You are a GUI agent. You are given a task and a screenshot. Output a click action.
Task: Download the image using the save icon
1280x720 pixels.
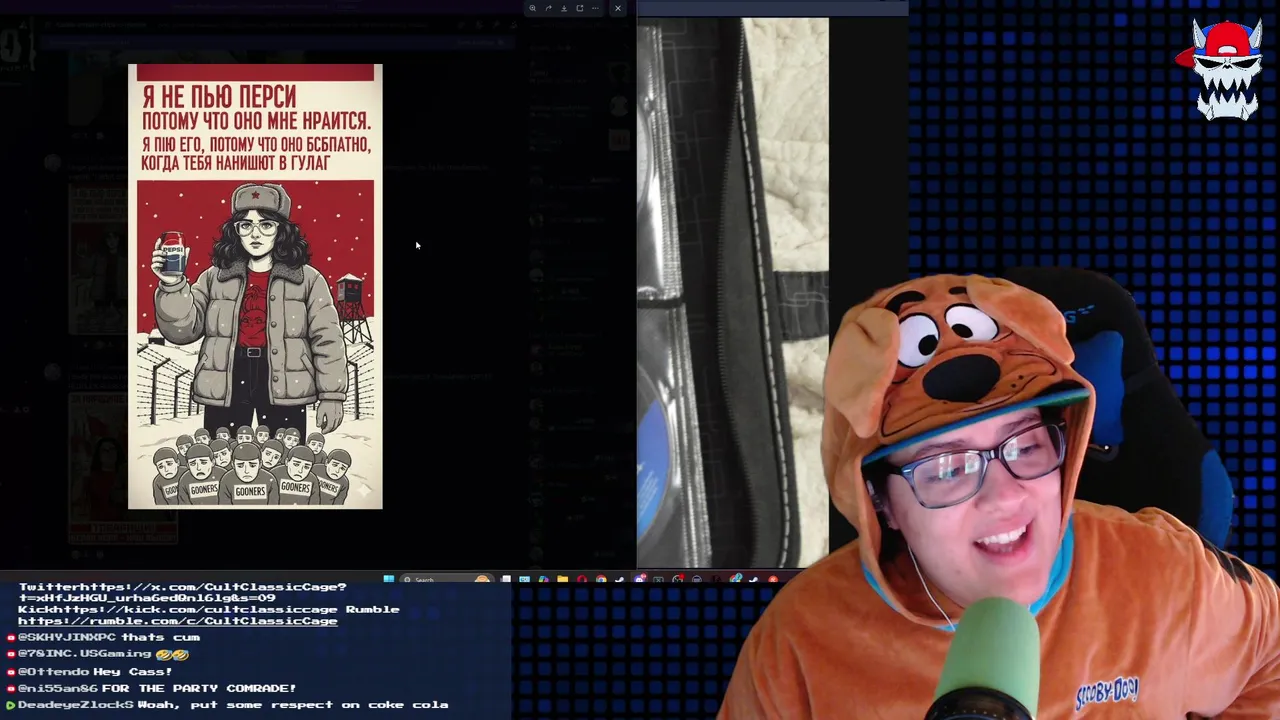click(x=564, y=8)
